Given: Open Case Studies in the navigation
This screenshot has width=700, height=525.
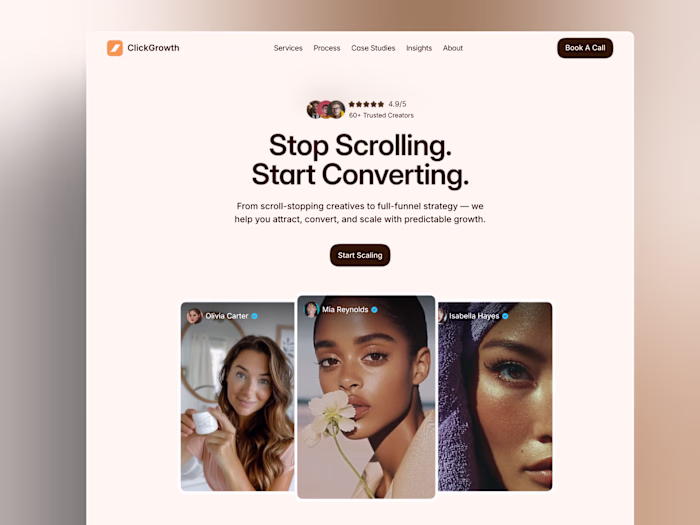Looking at the screenshot, I should tap(373, 48).
